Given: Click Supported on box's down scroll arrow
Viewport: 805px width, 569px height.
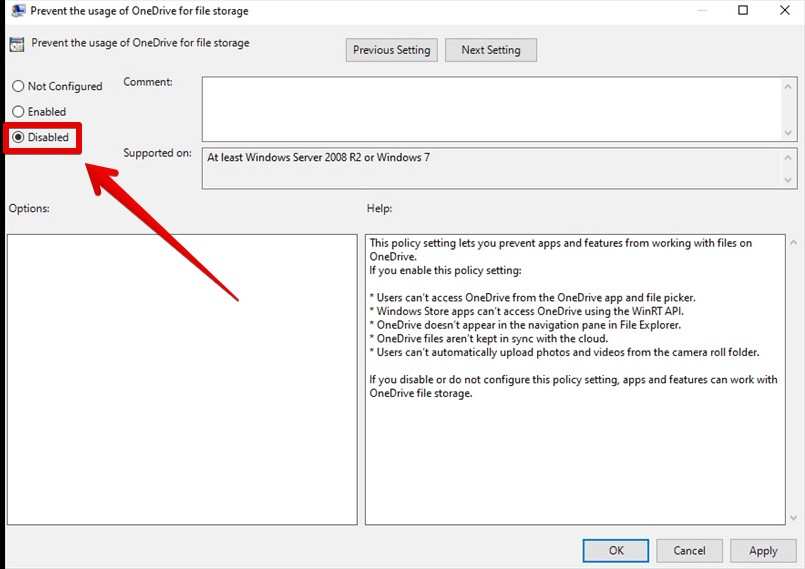Looking at the screenshot, I should 790,180.
